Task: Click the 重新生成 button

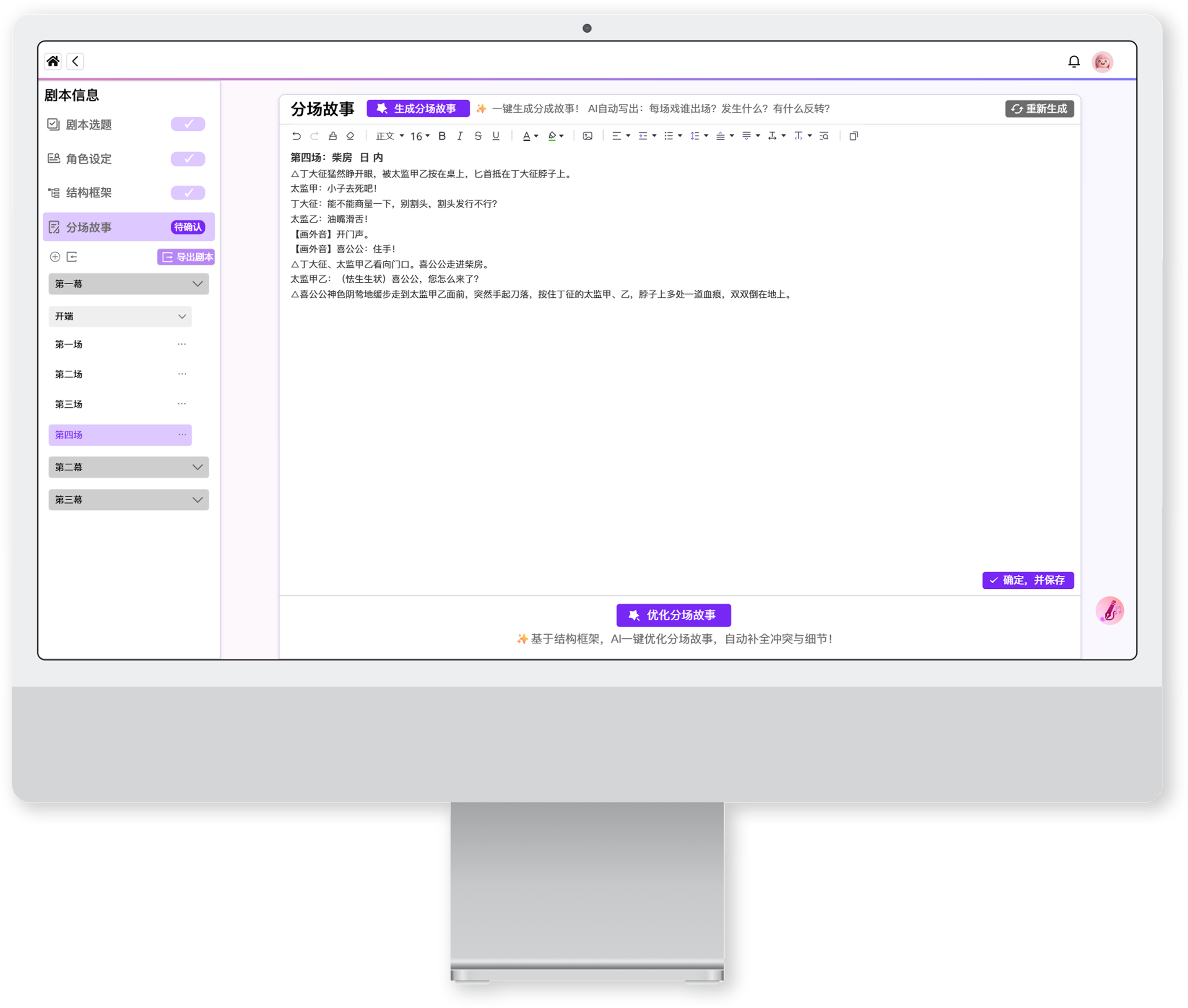Action: pyautogui.click(x=1040, y=109)
